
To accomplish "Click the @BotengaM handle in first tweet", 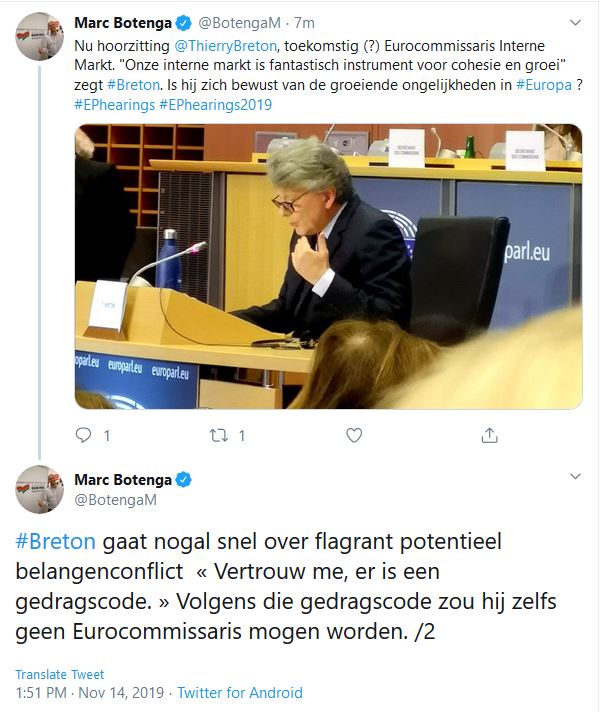I will click(239, 23).
